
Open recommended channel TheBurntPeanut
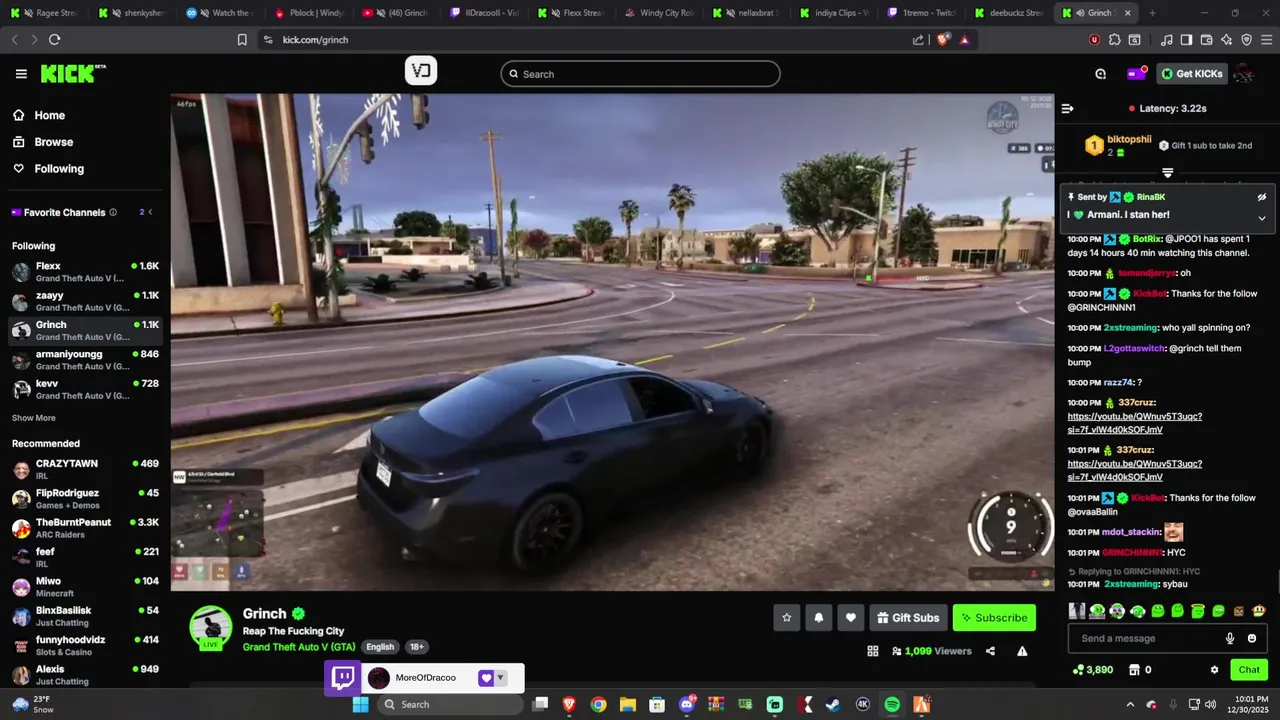coord(85,528)
